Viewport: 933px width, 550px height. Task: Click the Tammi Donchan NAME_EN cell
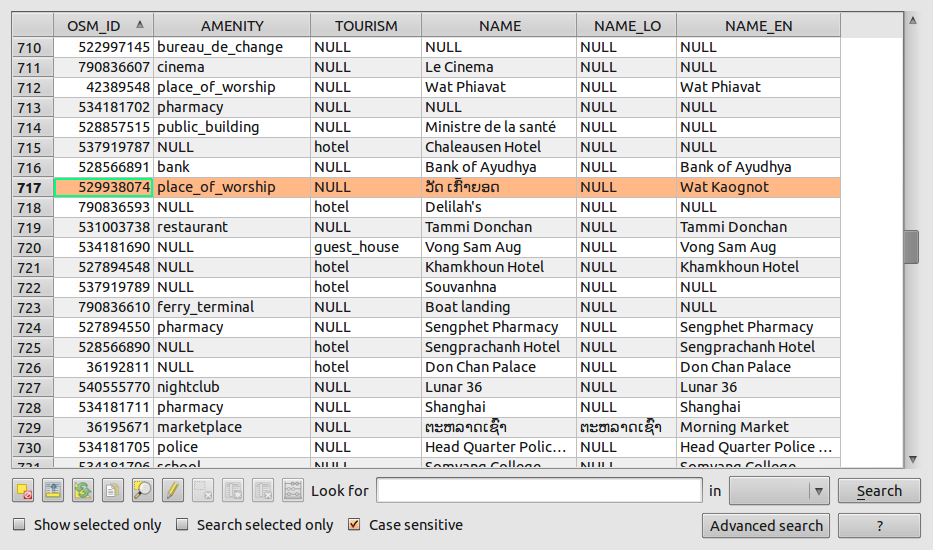point(759,227)
